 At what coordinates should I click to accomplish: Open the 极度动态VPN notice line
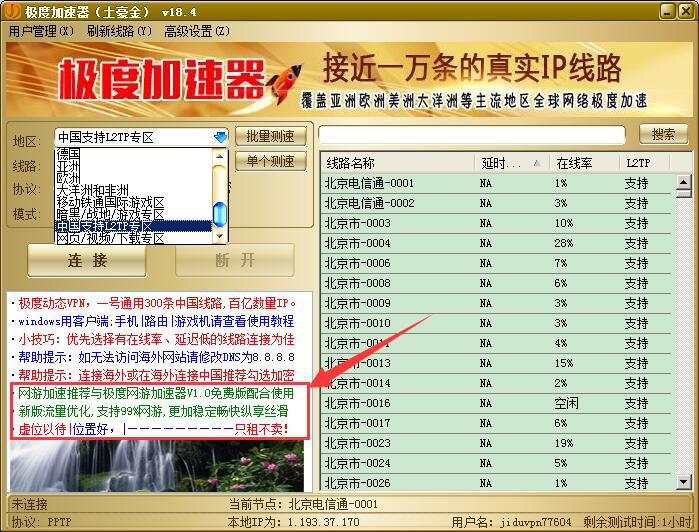click(x=157, y=304)
